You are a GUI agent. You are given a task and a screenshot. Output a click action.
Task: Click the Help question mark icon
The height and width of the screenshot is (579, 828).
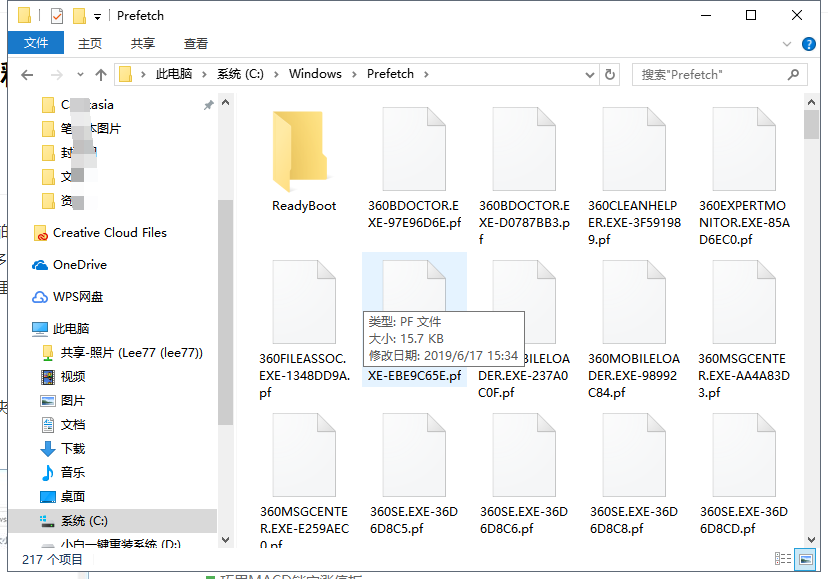tap(808, 43)
